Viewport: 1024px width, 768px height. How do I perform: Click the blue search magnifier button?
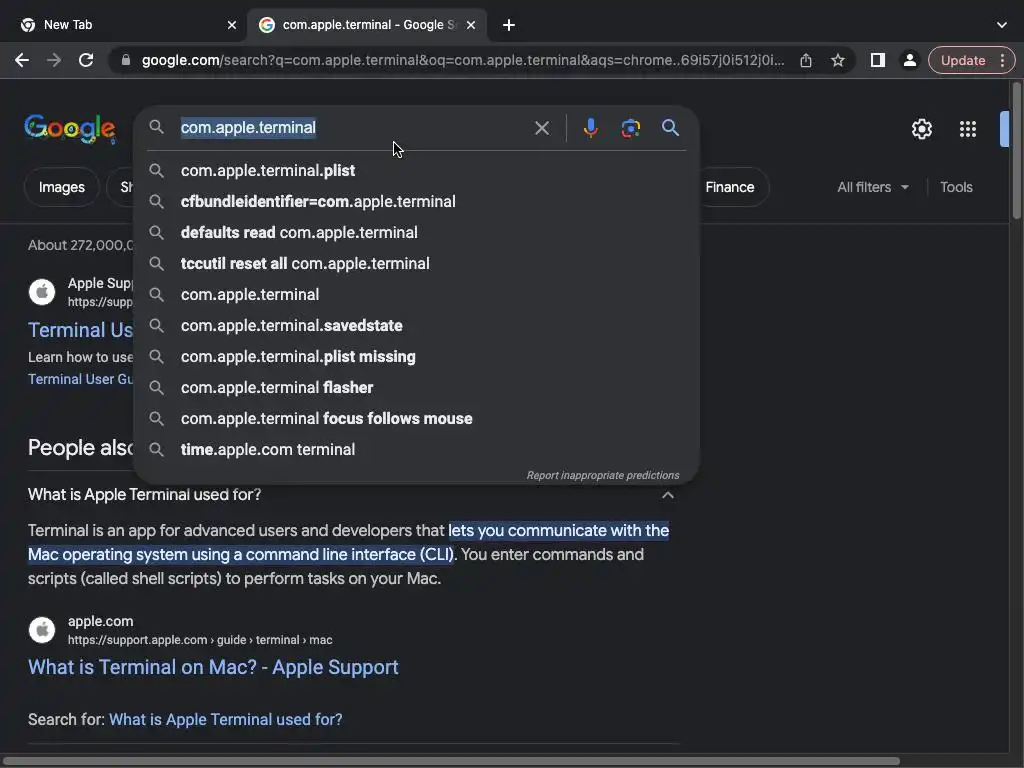pyautogui.click(x=670, y=127)
